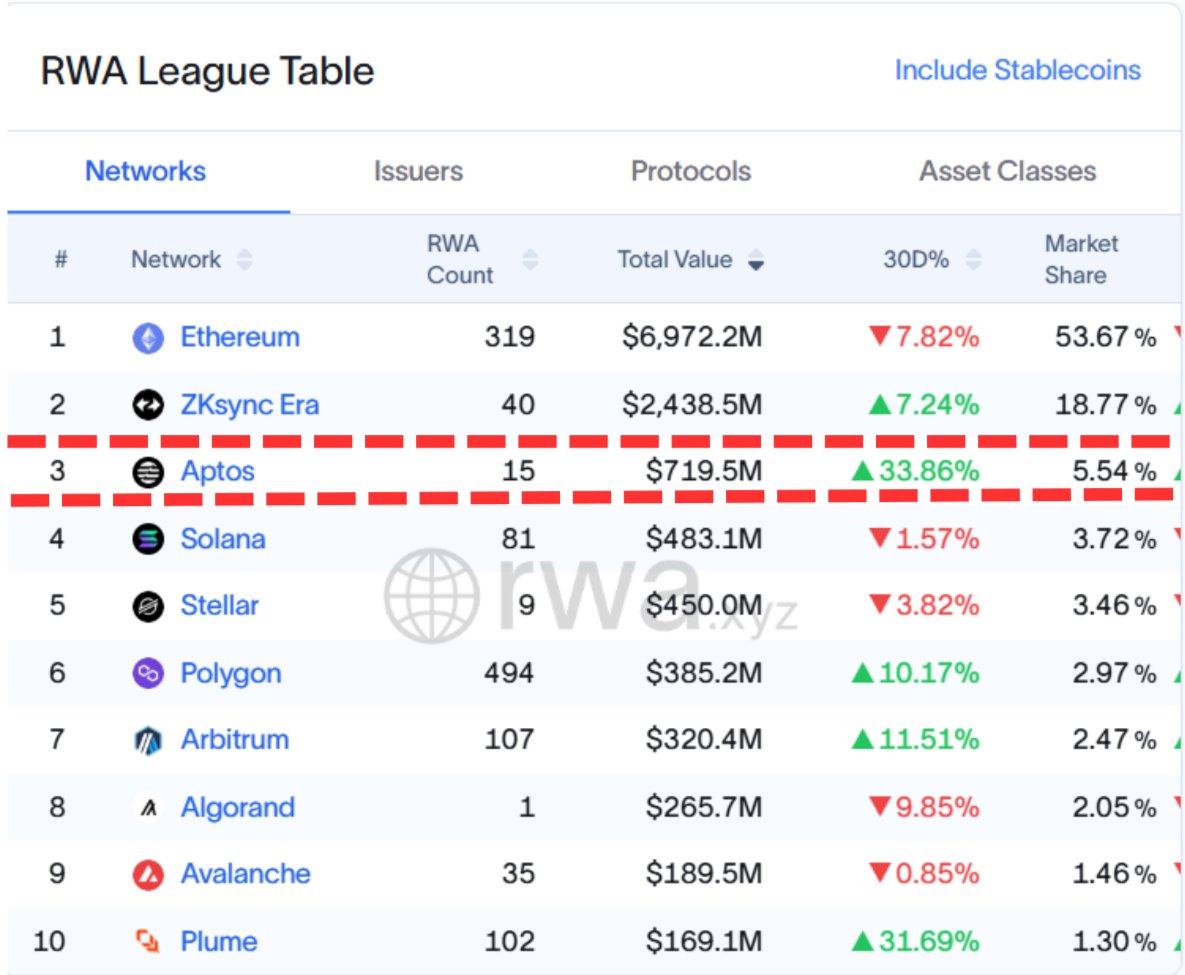Open the Protocols tab
The width and height of the screenshot is (1185, 975).
point(690,171)
